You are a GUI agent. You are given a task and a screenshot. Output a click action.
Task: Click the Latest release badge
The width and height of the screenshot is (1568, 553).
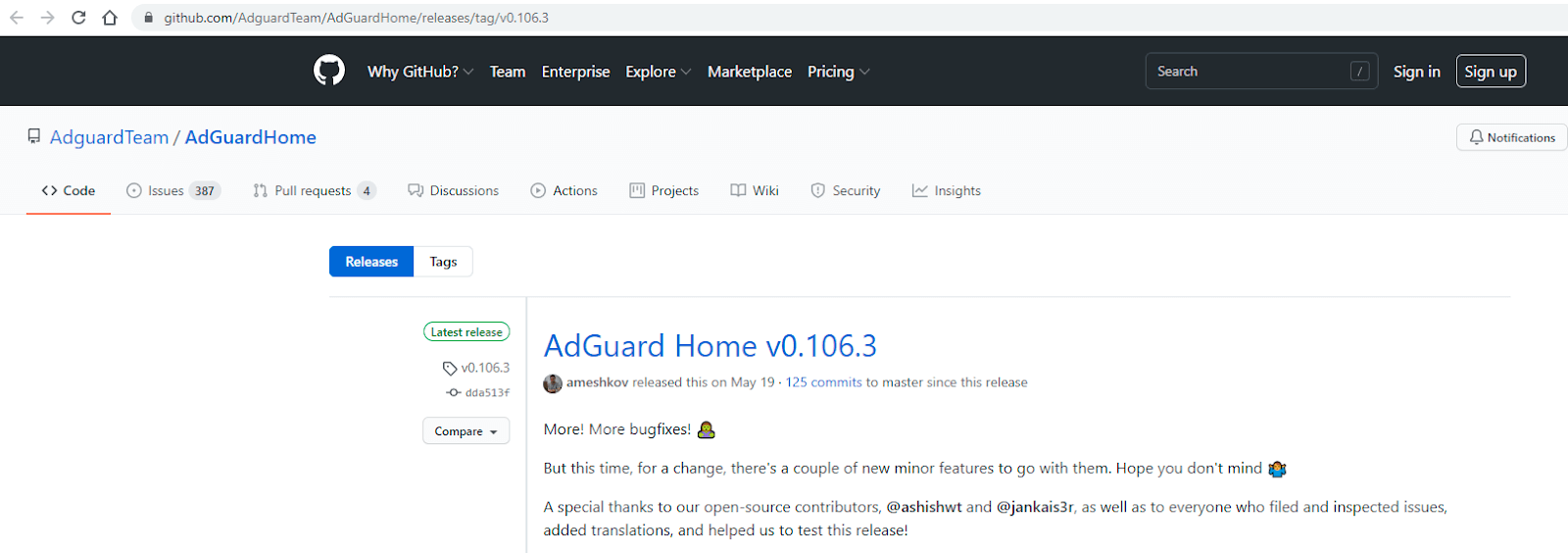[x=466, y=332]
